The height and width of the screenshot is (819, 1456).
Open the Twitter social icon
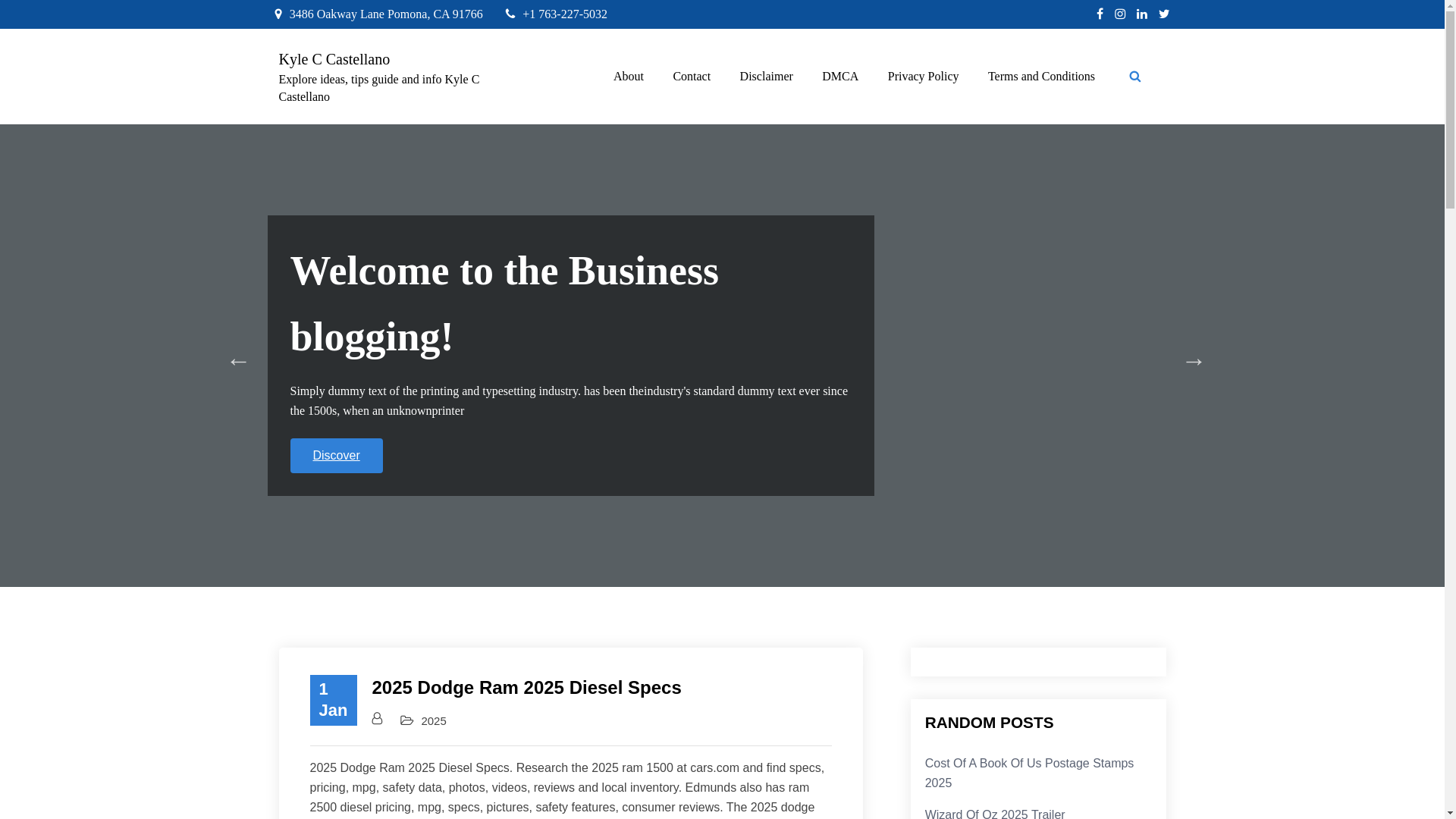point(1164,14)
